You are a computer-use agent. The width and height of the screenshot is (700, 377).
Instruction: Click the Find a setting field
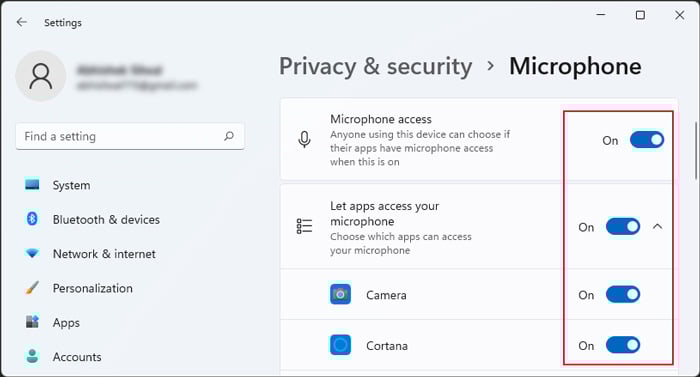pos(130,136)
